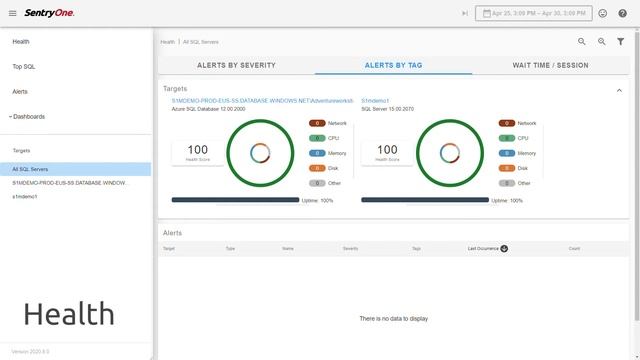Click Network tag badge for Azure database
This screenshot has height=360, width=640.
(x=317, y=123)
